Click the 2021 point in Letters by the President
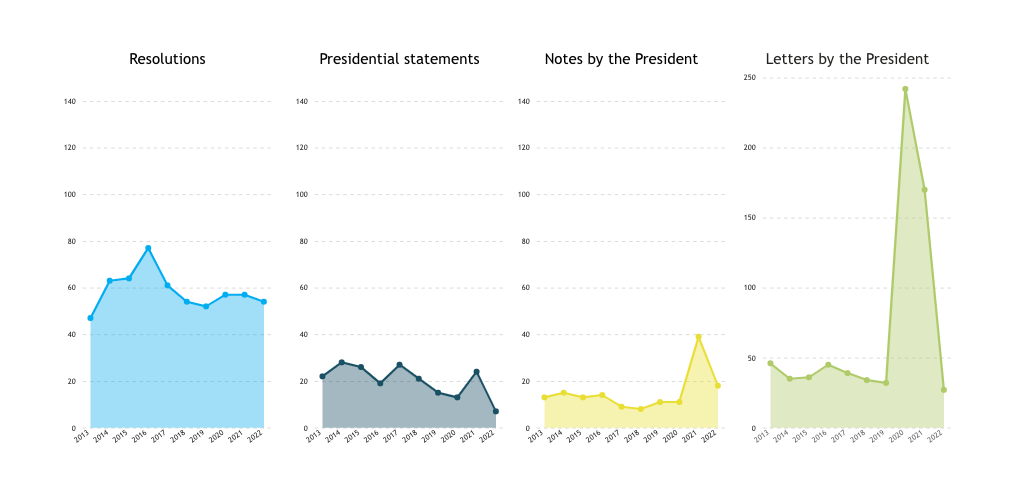The image size is (1015, 490). coord(925,190)
